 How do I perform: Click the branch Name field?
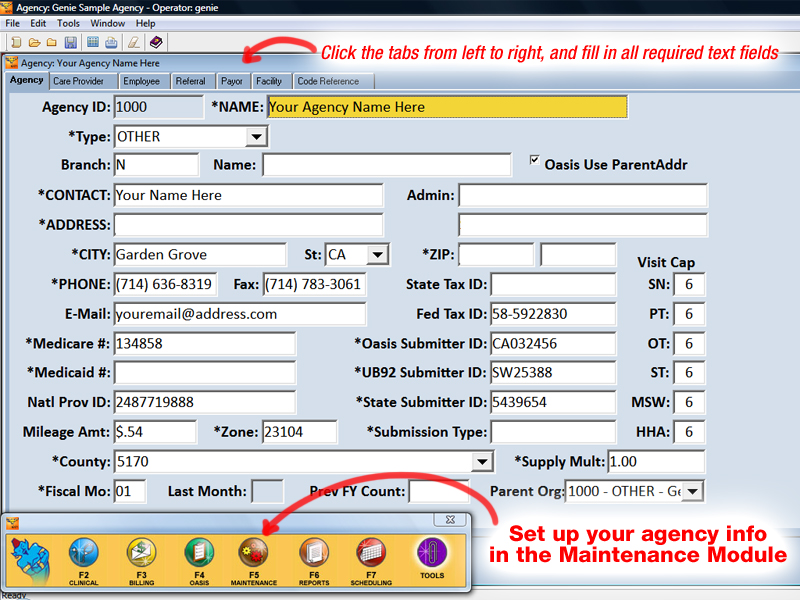pyautogui.click(x=387, y=165)
